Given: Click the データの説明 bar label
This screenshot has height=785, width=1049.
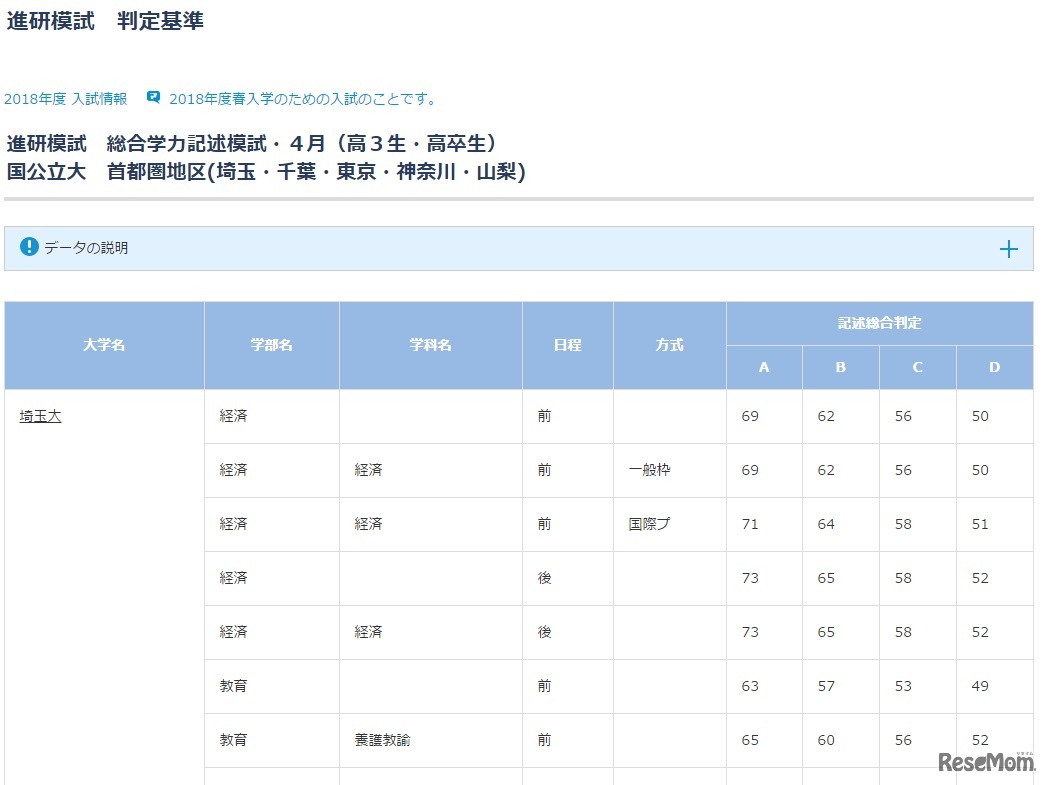Looking at the screenshot, I should click(x=86, y=248).
